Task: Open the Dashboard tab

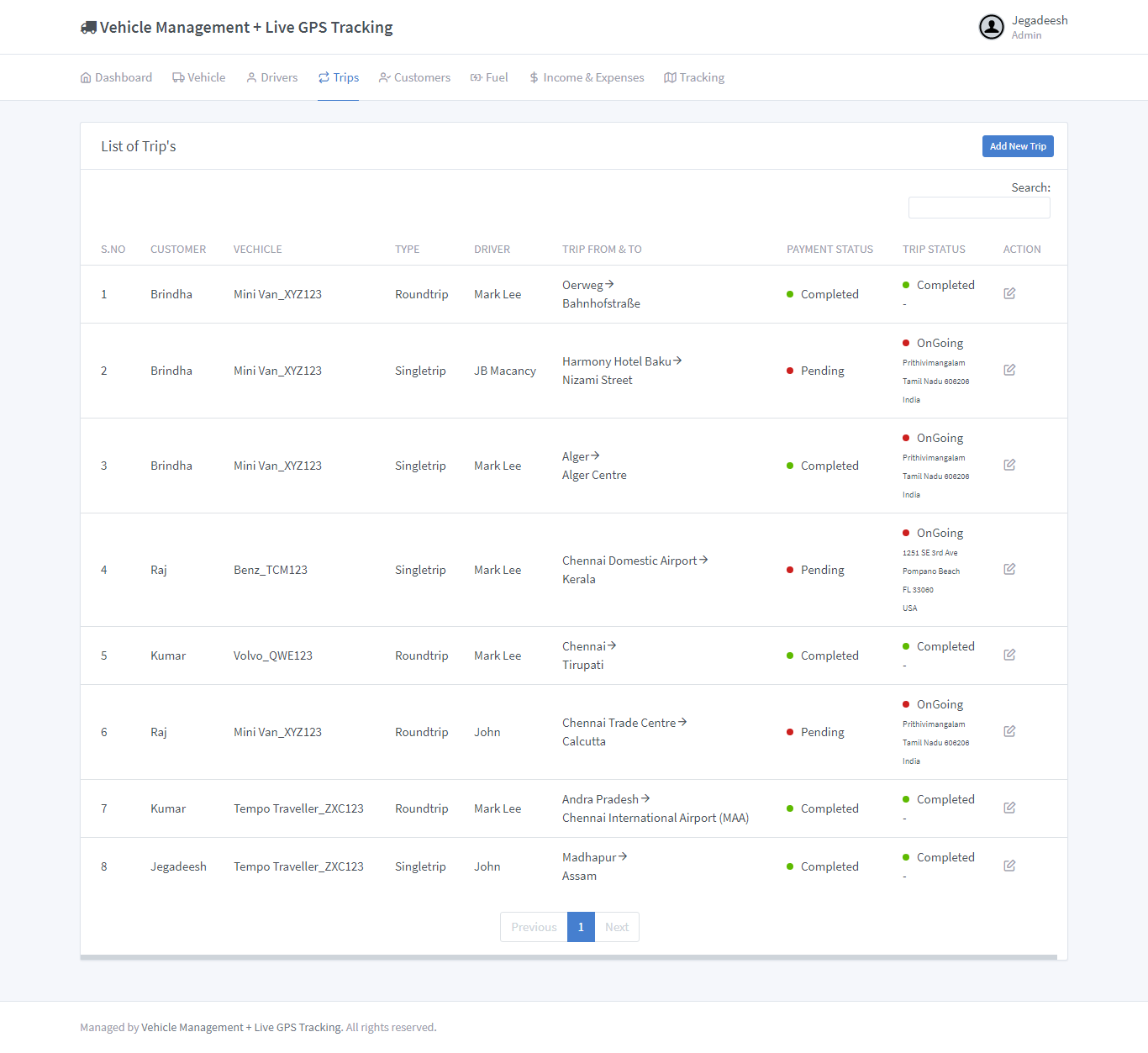Action: [116, 77]
